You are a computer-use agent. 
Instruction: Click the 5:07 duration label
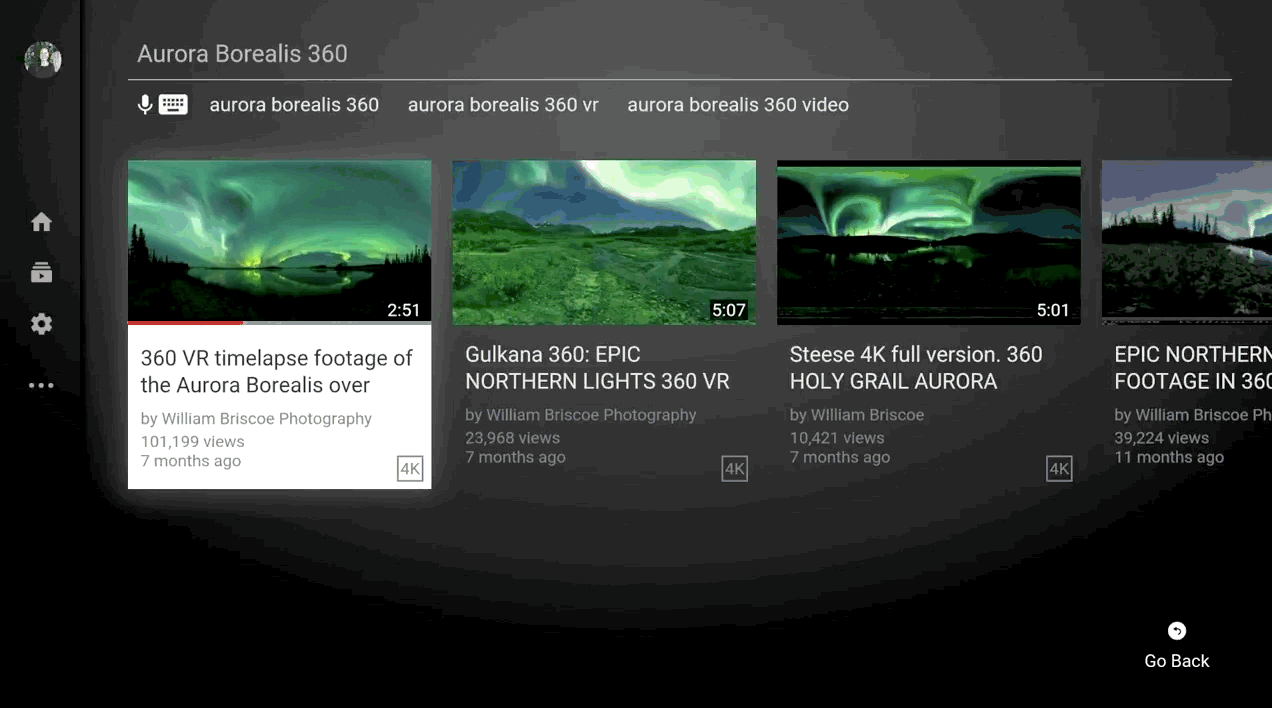(x=729, y=311)
